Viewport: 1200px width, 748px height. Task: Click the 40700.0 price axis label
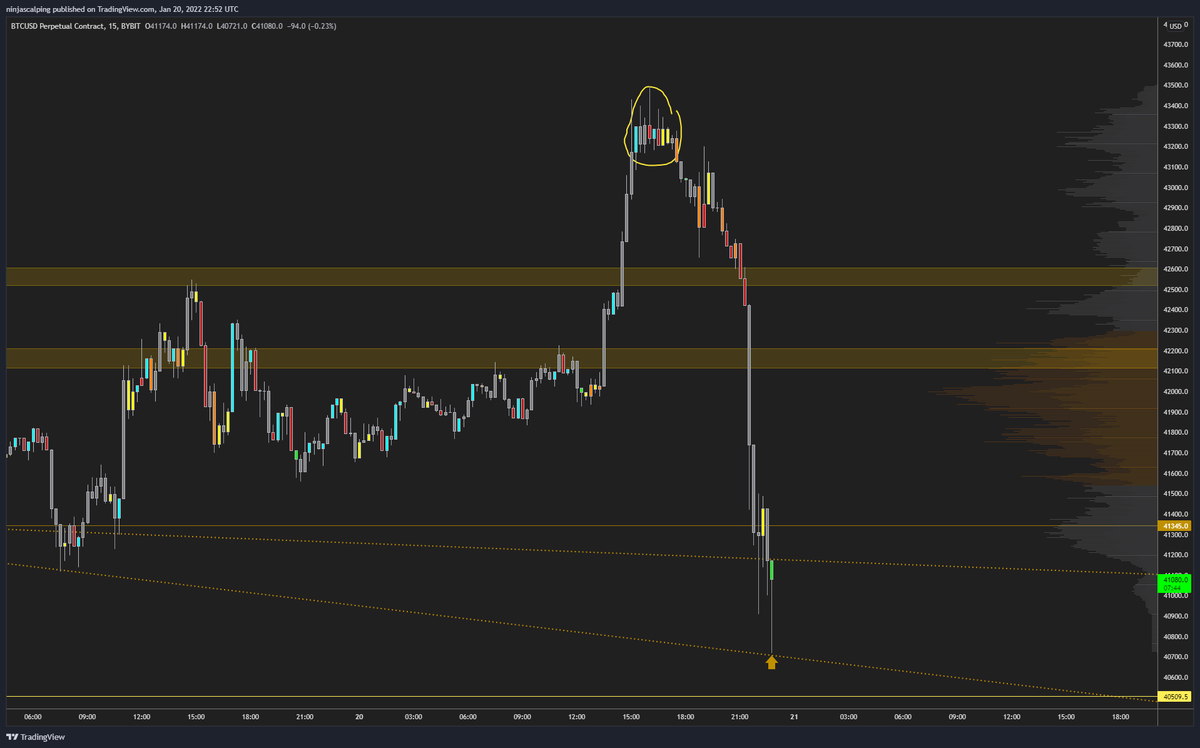click(1174, 657)
